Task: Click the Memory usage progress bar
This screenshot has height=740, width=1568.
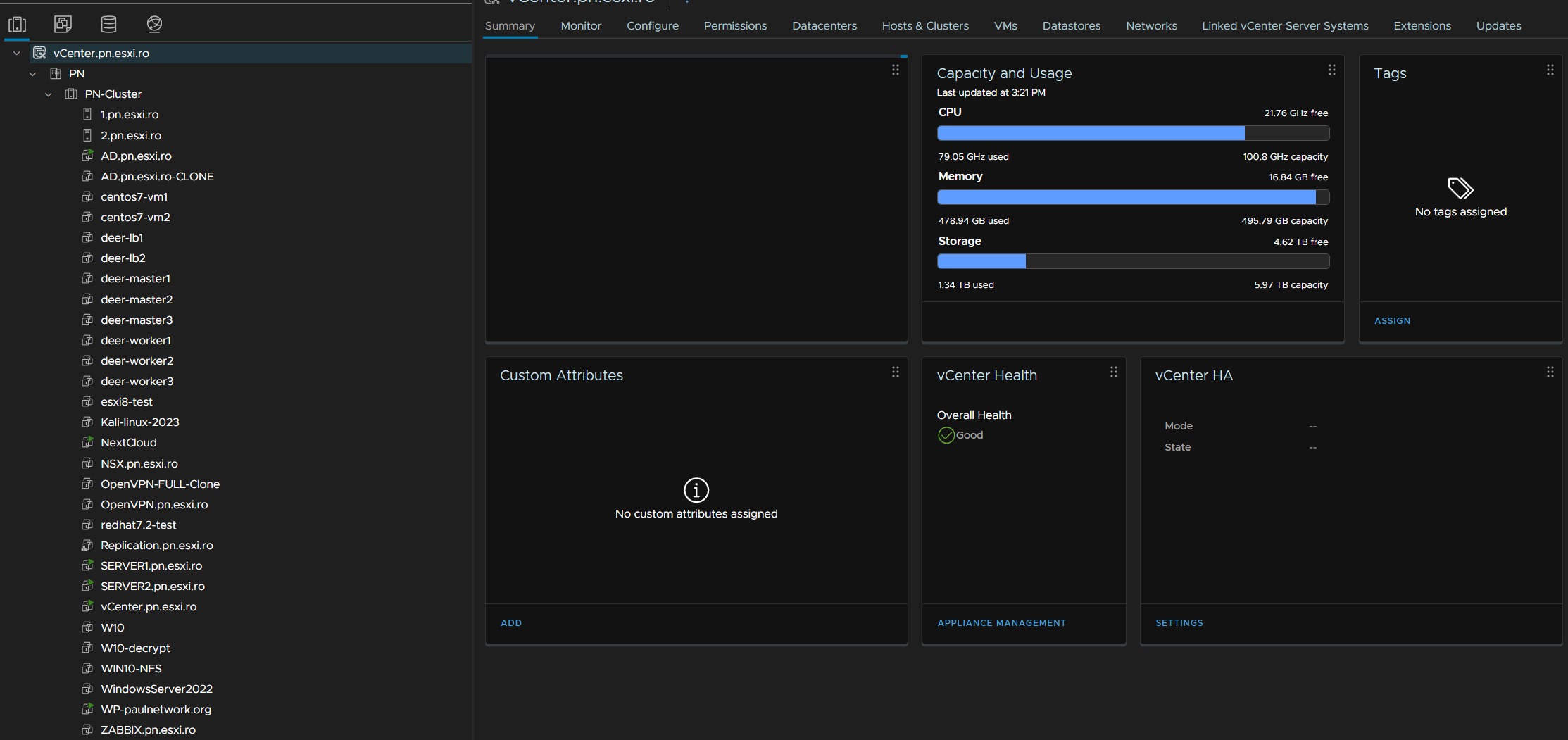Action: point(1133,197)
